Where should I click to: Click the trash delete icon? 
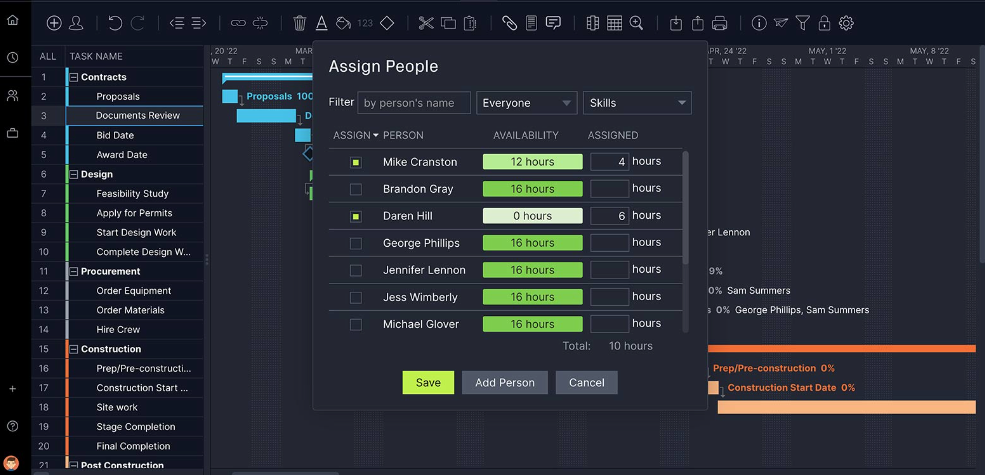pos(300,23)
